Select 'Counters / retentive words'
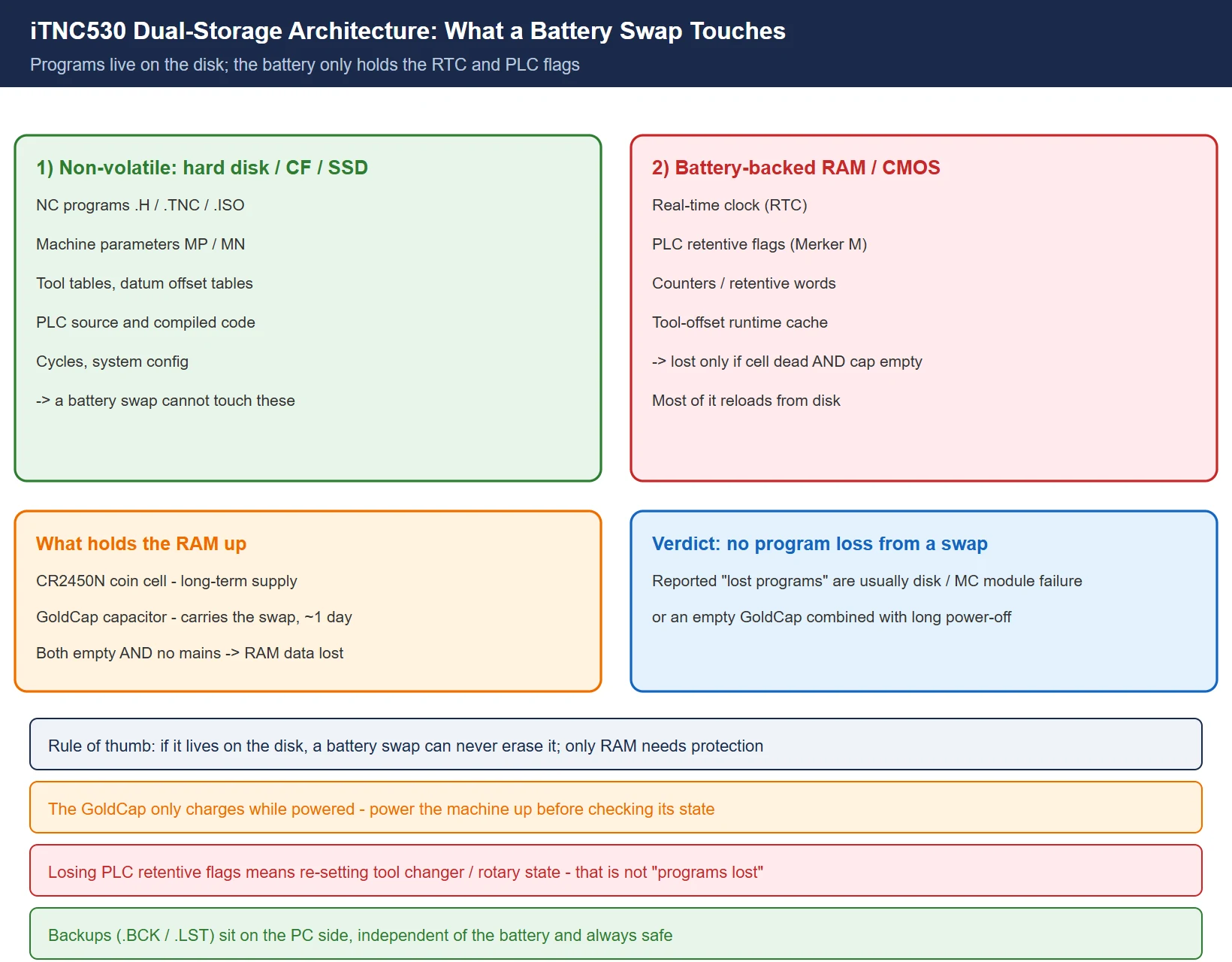1232x962 pixels. pyautogui.click(x=744, y=283)
